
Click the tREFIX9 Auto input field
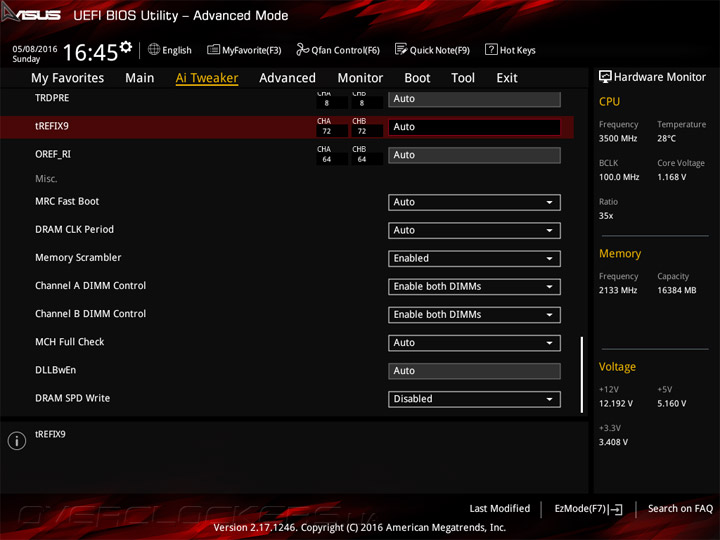(x=474, y=127)
